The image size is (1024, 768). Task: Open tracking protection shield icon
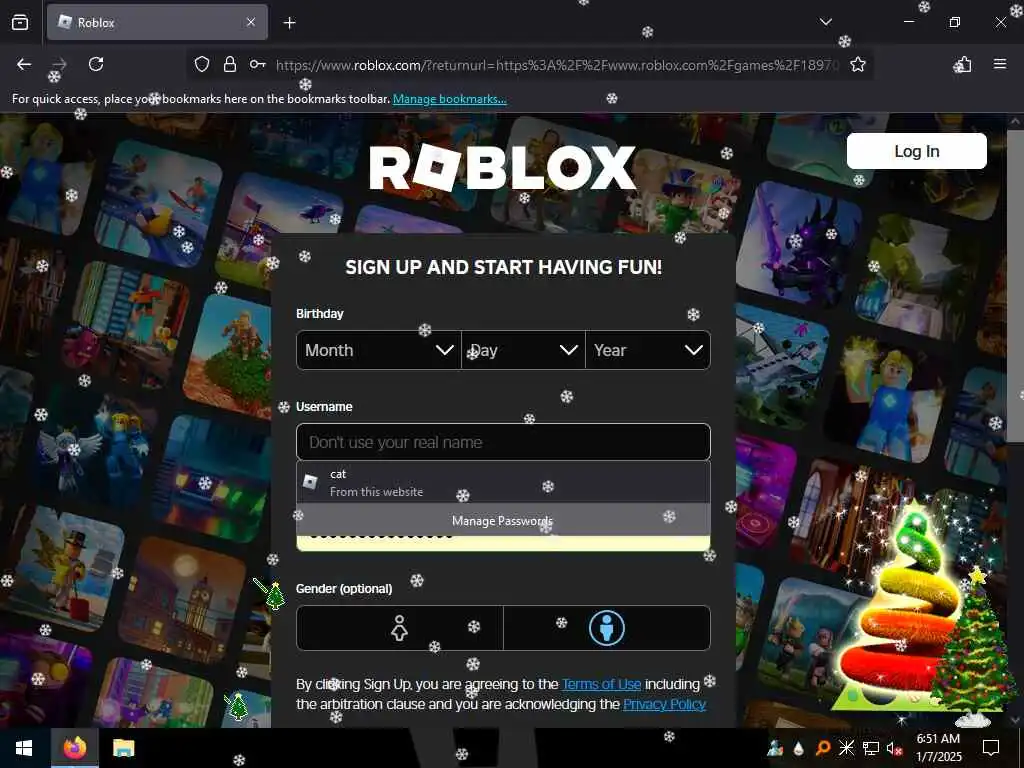point(202,64)
